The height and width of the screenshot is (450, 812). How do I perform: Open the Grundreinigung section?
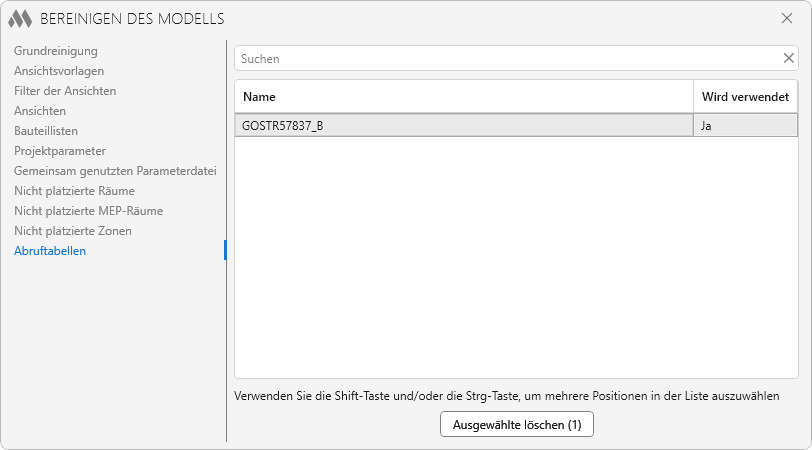(x=55, y=51)
